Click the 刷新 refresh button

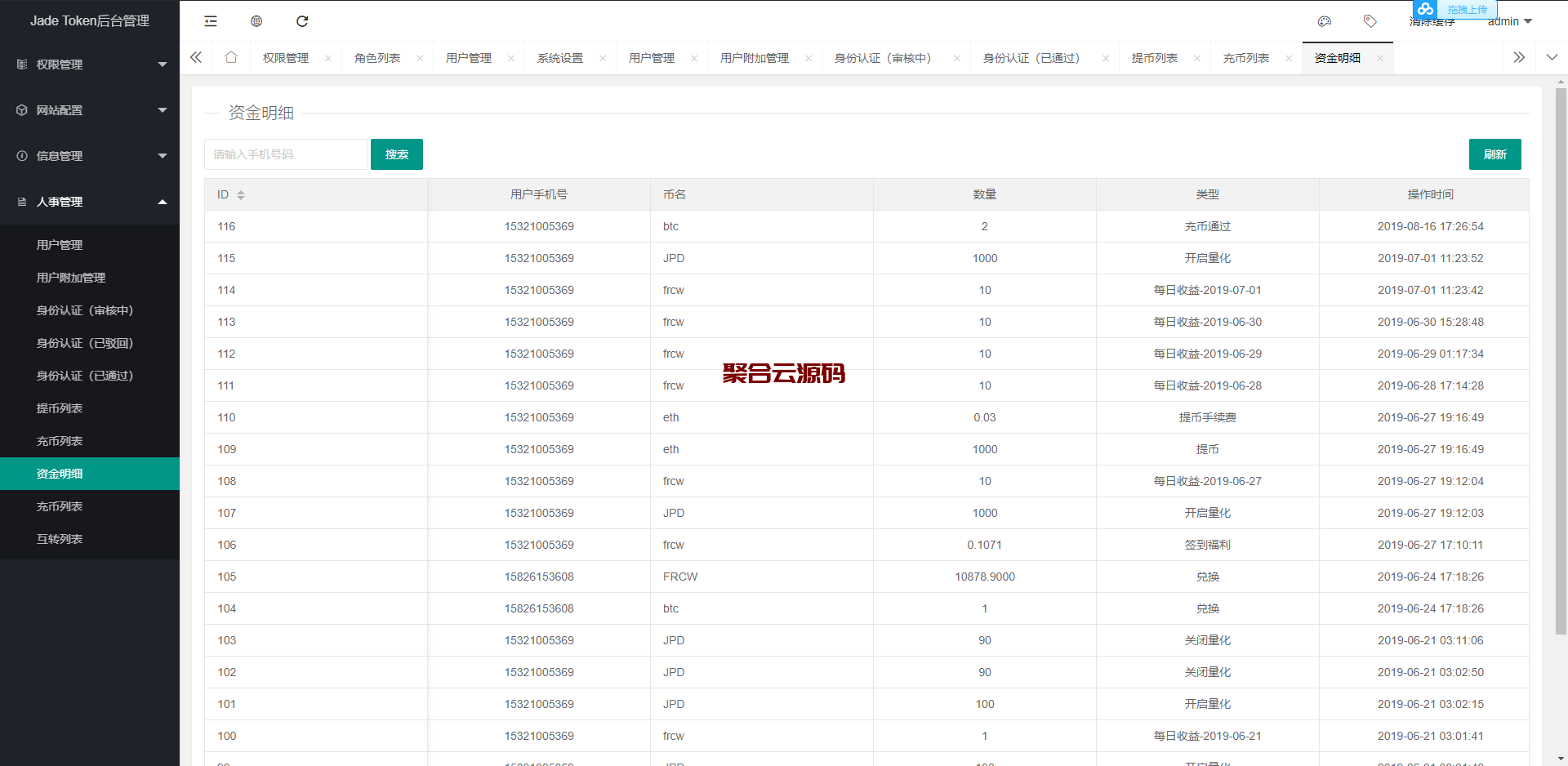click(1495, 154)
